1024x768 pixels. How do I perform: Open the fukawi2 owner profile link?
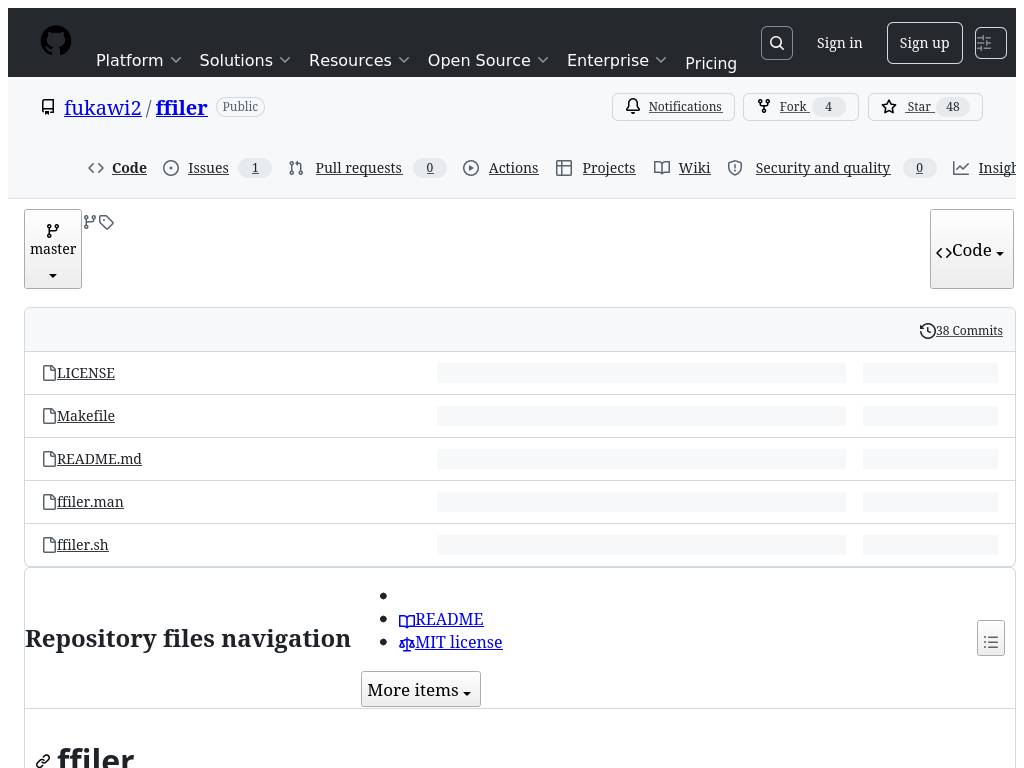pyautogui.click(x=103, y=107)
